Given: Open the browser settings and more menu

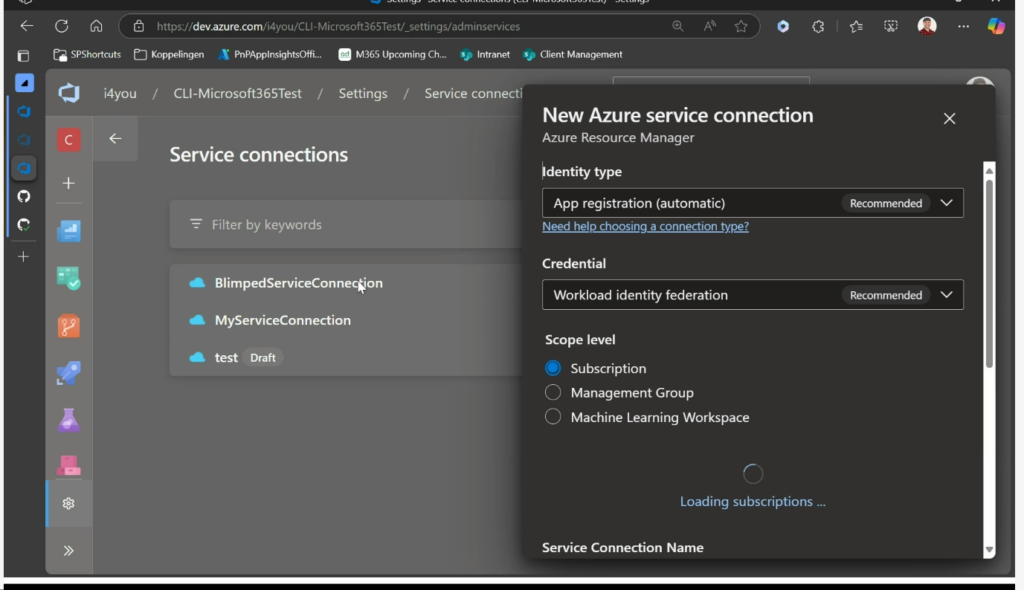Looking at the screenshot, I should [963, 26].
